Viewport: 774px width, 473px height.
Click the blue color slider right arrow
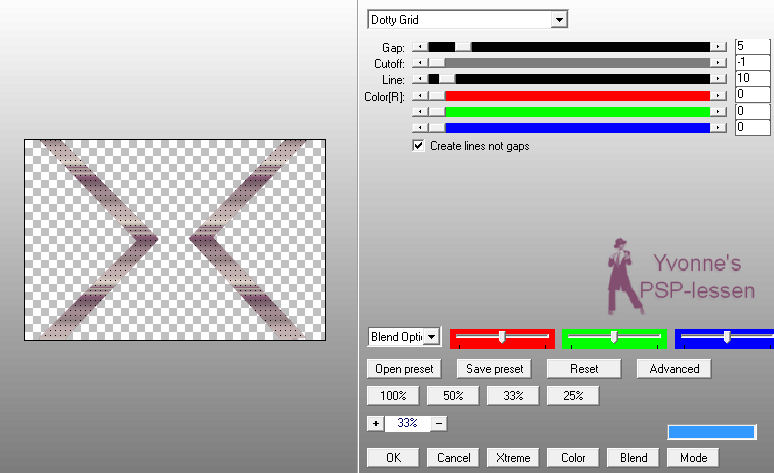coord(718,127)
